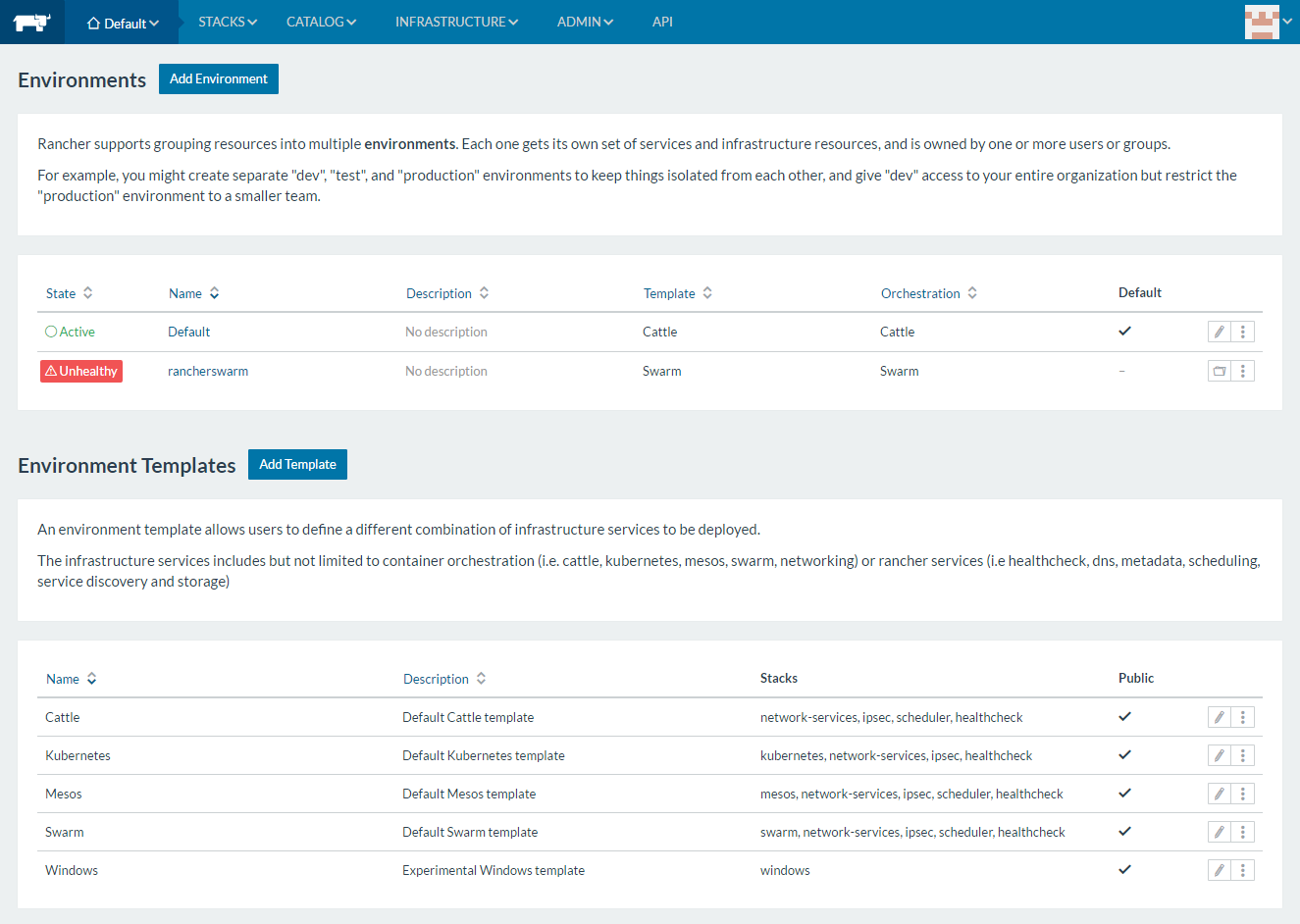Expand the INFRASTRUCTURE menu

(x=456, y=22)
